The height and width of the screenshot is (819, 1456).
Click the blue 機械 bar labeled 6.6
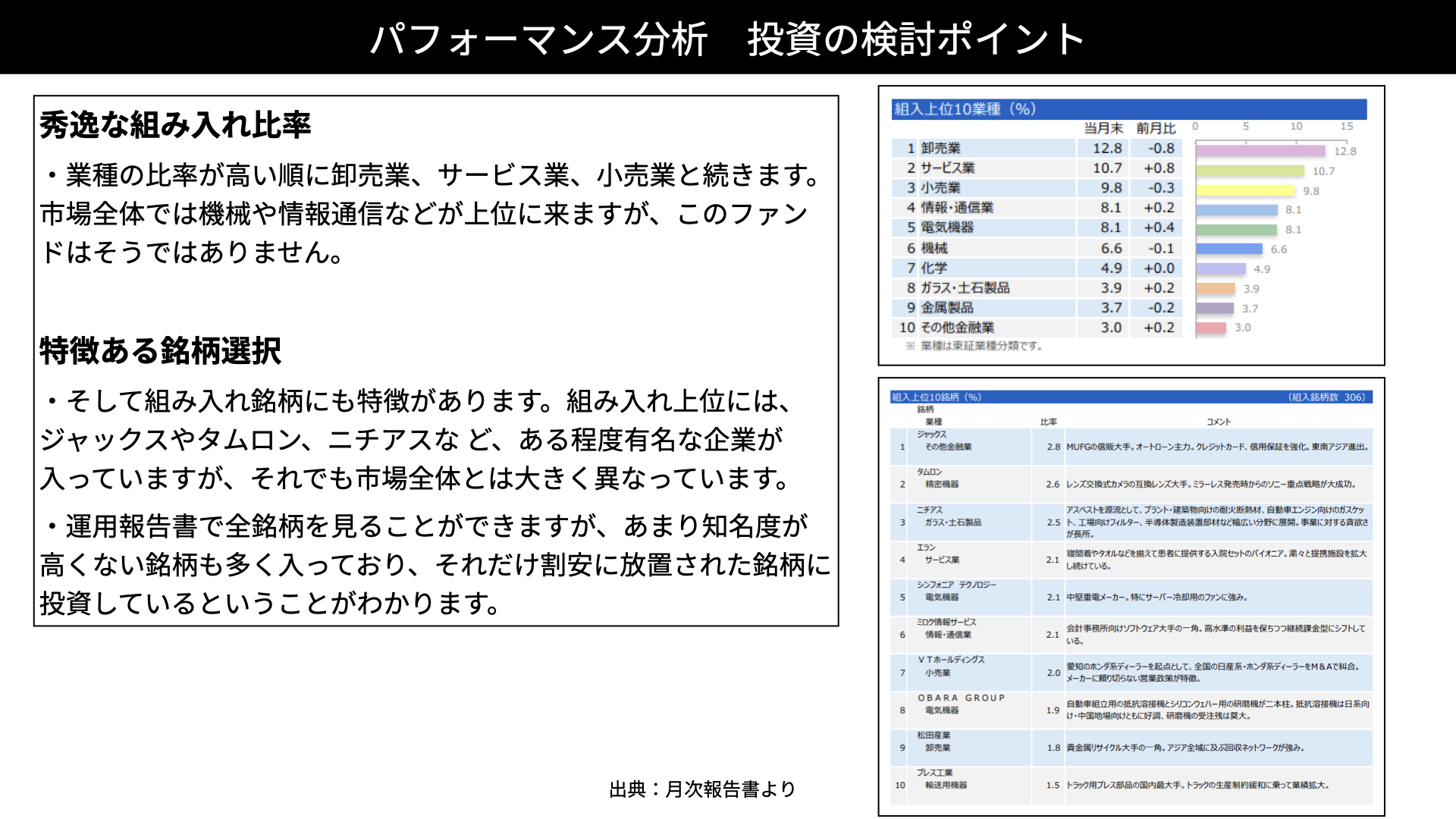1229,249
